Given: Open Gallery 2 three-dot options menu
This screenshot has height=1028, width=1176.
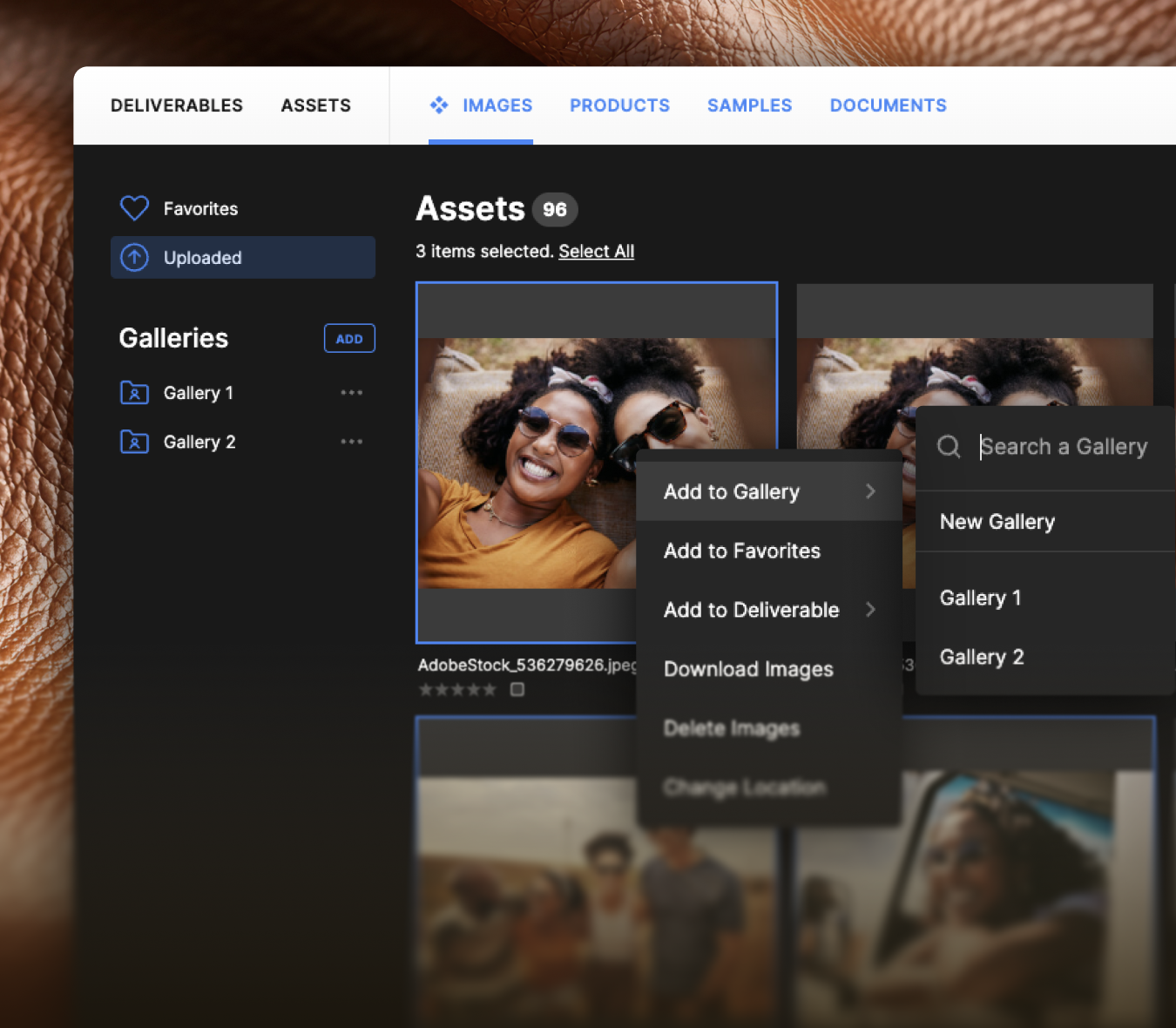Looking at the screenshot, I should (351, 442).
